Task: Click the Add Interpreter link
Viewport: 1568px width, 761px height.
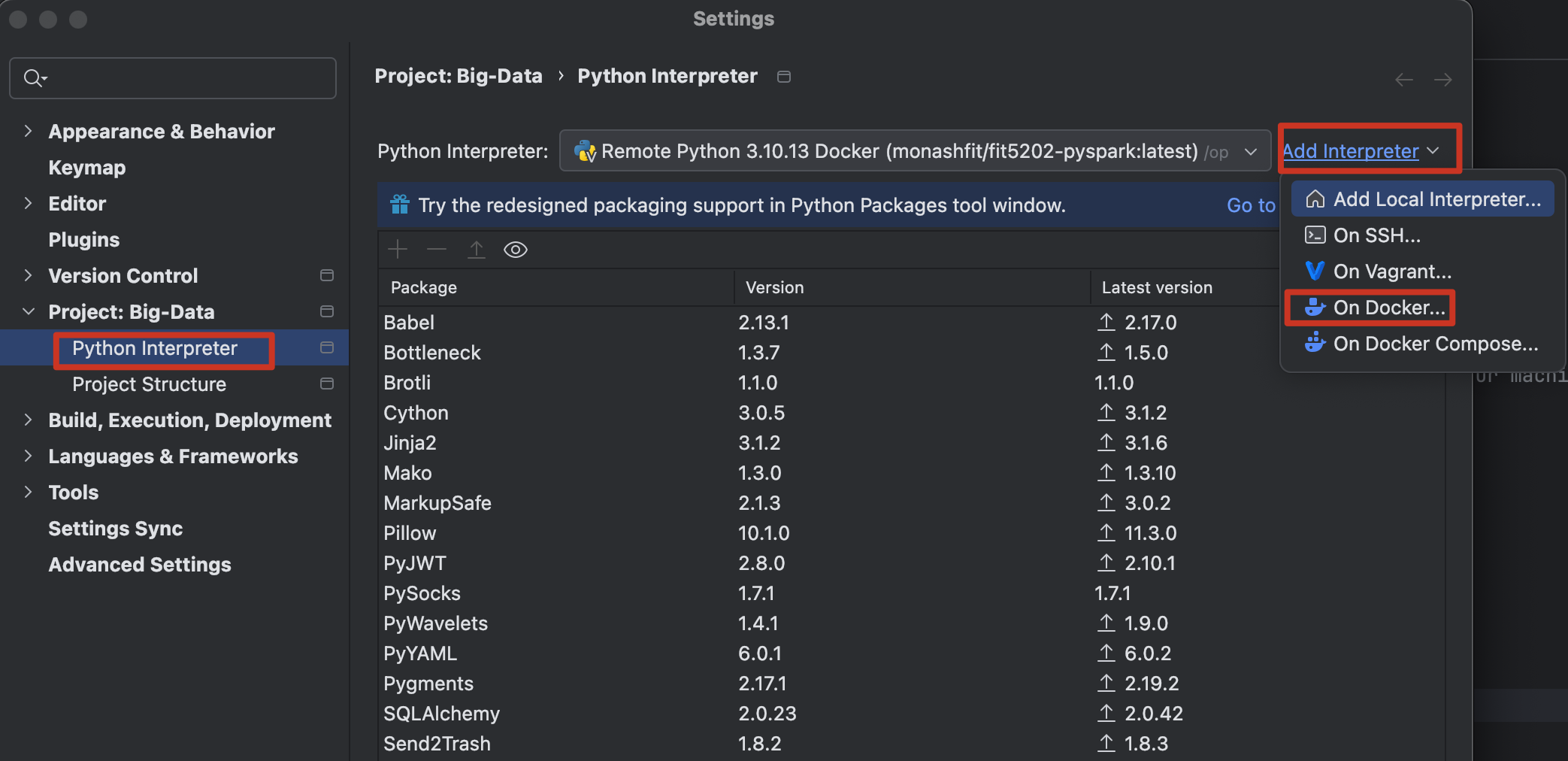Action: coord(1350,151)
